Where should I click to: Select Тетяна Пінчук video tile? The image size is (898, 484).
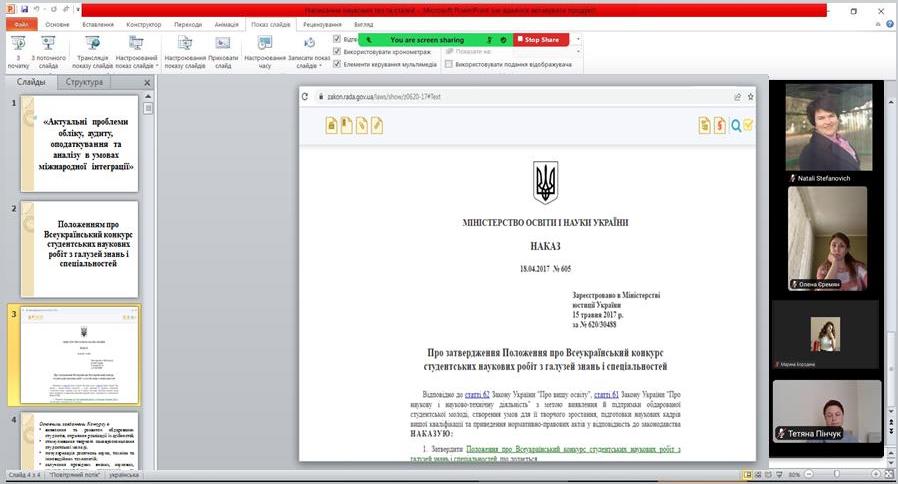click(x=827, y=411)
